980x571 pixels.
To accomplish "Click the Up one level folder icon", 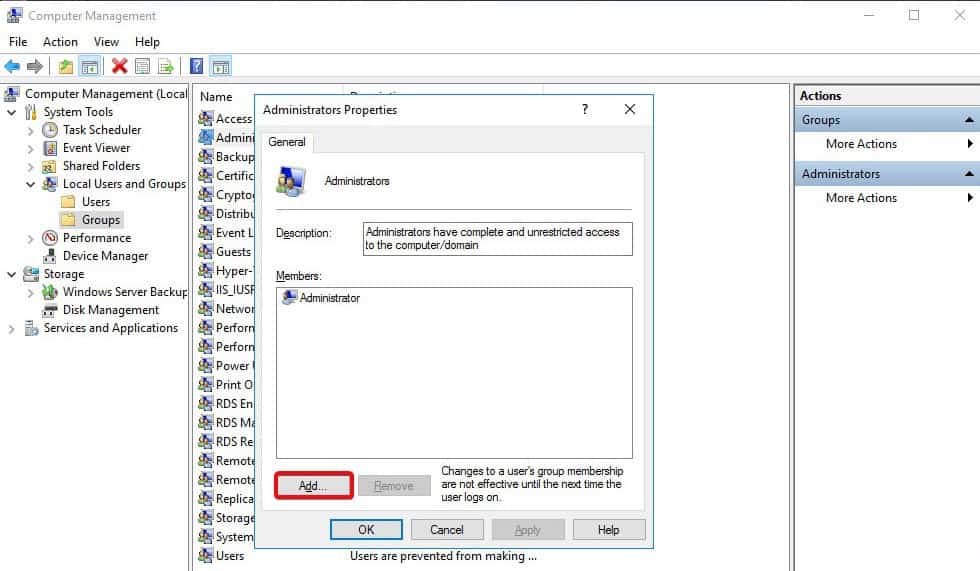I will click(x=66, y=66).
